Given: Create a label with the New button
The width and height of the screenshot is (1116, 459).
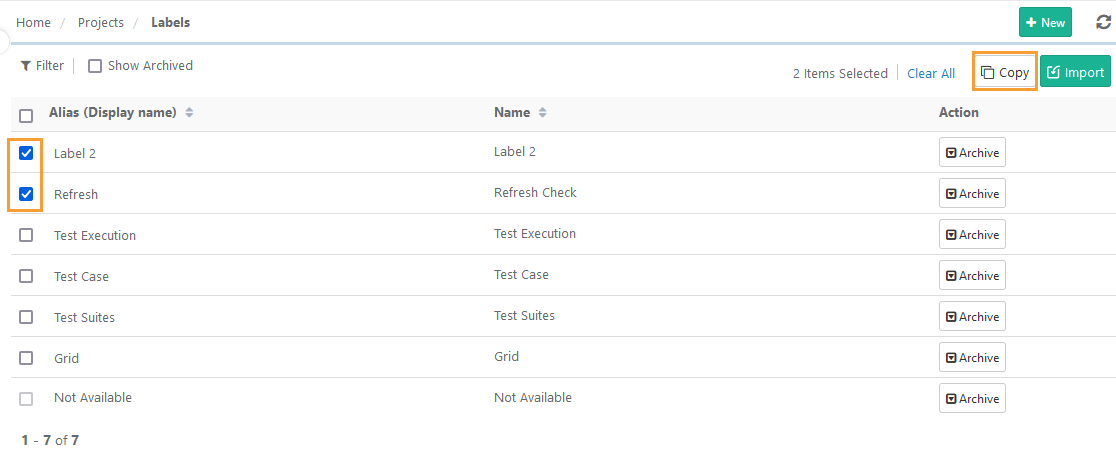Looking at the screenshot, I should click(1045, 22).
